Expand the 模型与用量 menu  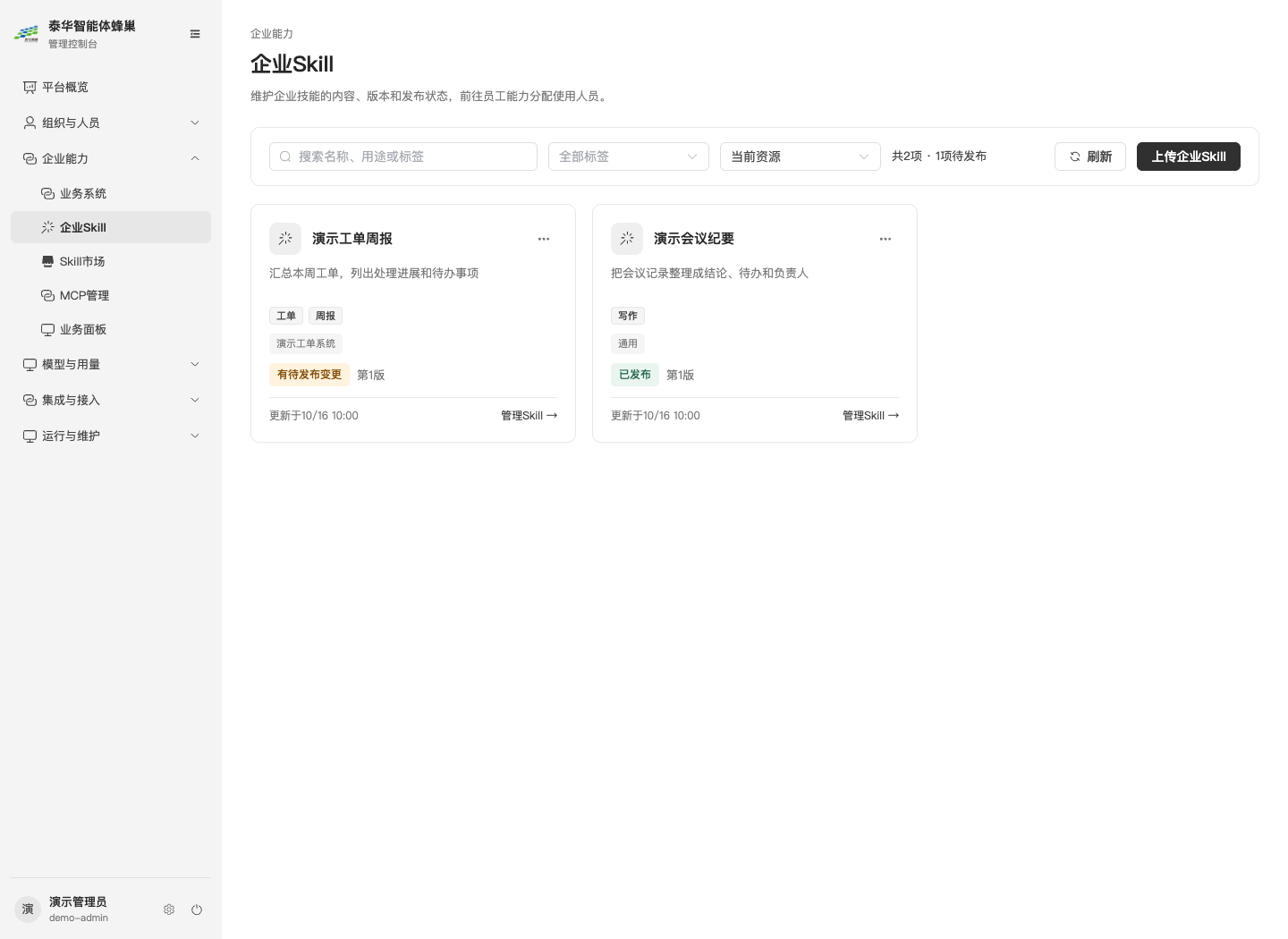coord(111,364)
